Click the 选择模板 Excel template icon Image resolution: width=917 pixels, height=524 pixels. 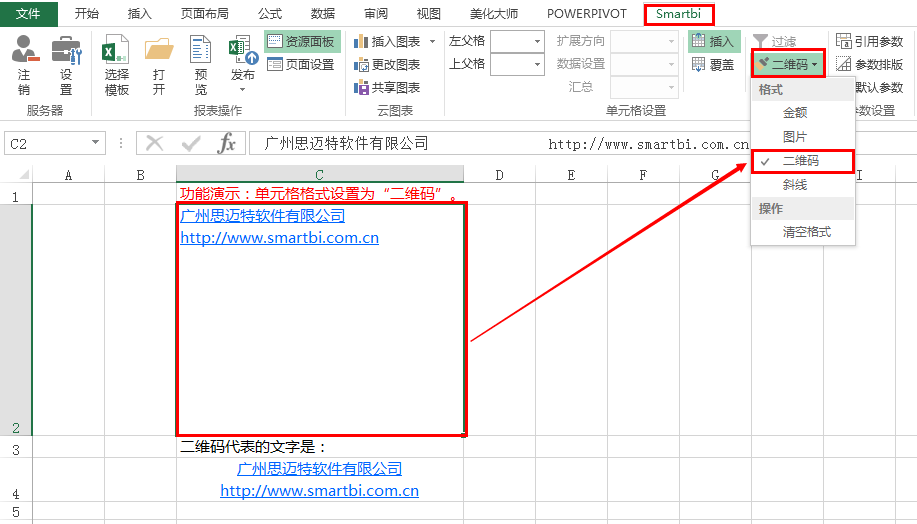point(116,49)
